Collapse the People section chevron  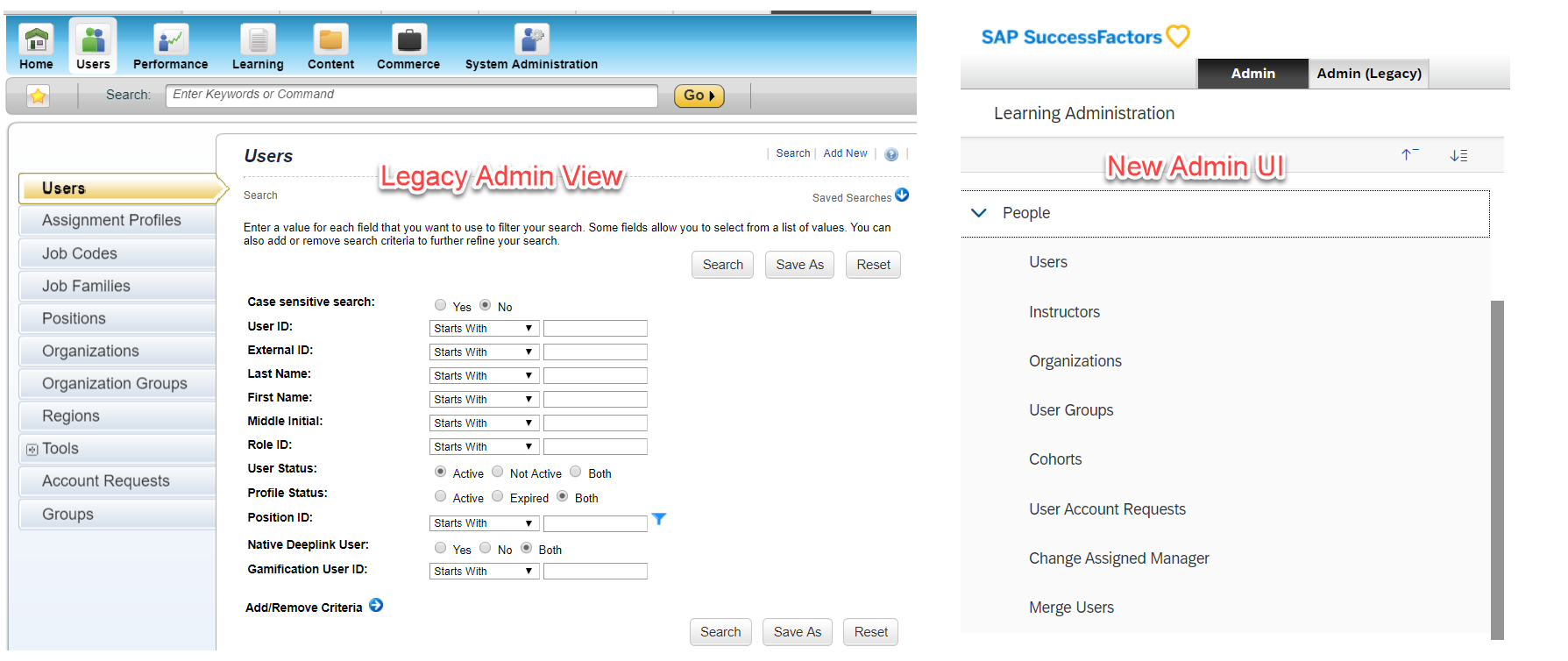(x=979, y=213)
